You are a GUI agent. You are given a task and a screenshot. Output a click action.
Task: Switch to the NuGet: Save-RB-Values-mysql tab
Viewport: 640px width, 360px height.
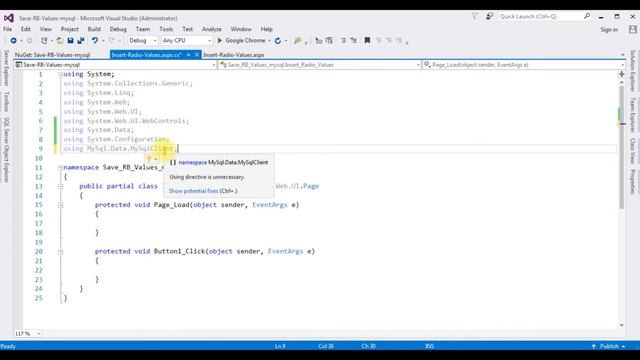(52, 55)
